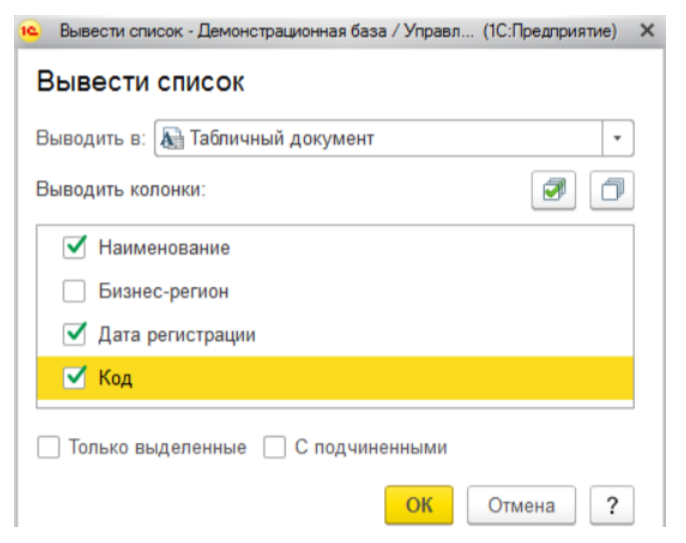Confirm with the yellow OK button
The image size is (686, 543).
click(x=419, y=505)
